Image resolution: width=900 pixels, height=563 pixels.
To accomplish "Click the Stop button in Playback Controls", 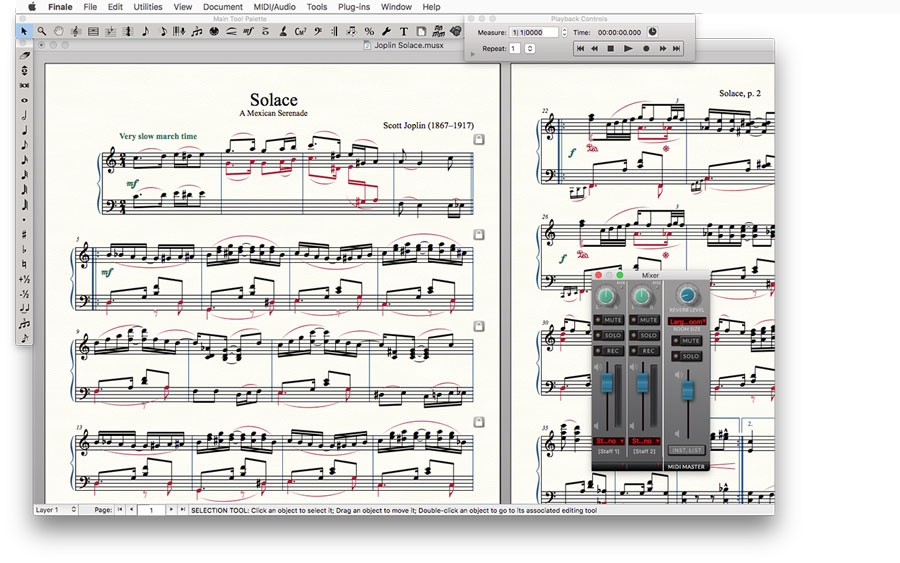I will 611,49.
